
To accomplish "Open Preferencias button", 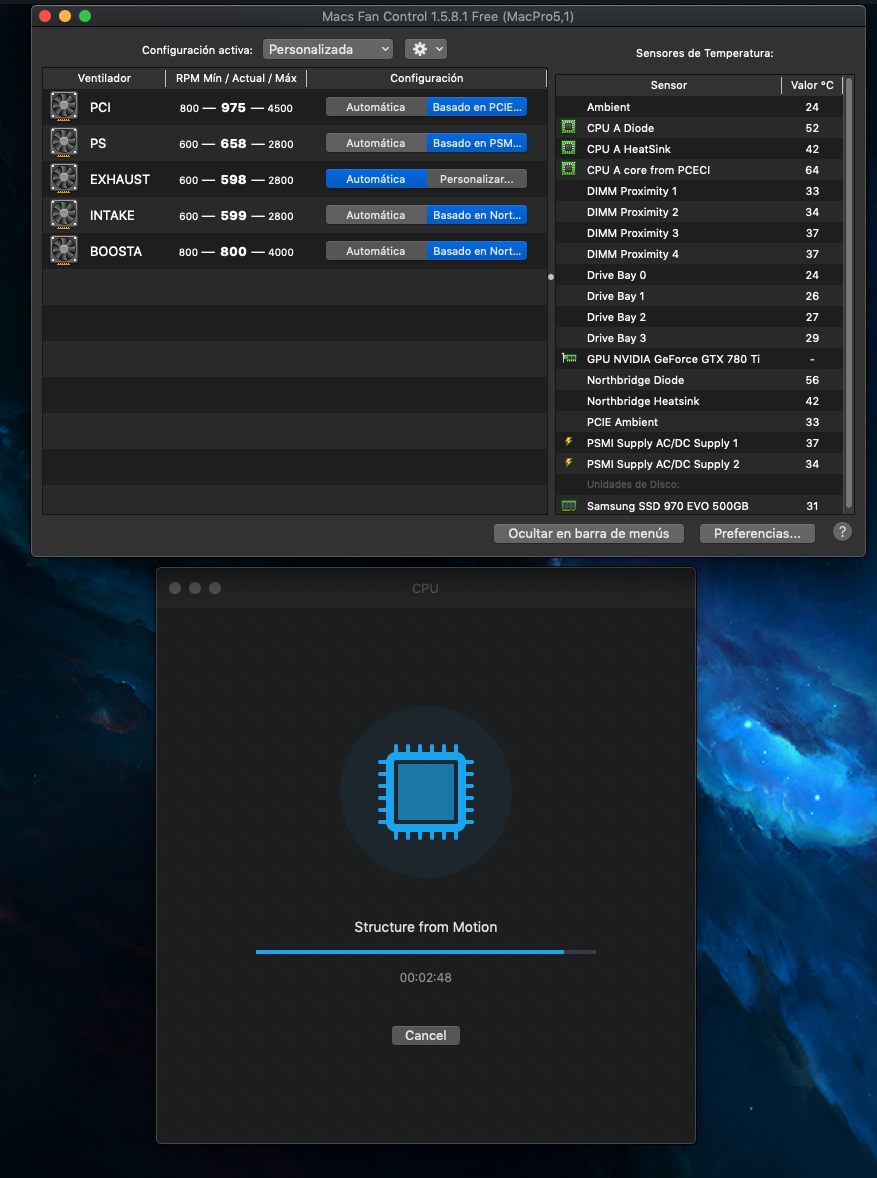I will pyautogui.click(x=757, y=533).
